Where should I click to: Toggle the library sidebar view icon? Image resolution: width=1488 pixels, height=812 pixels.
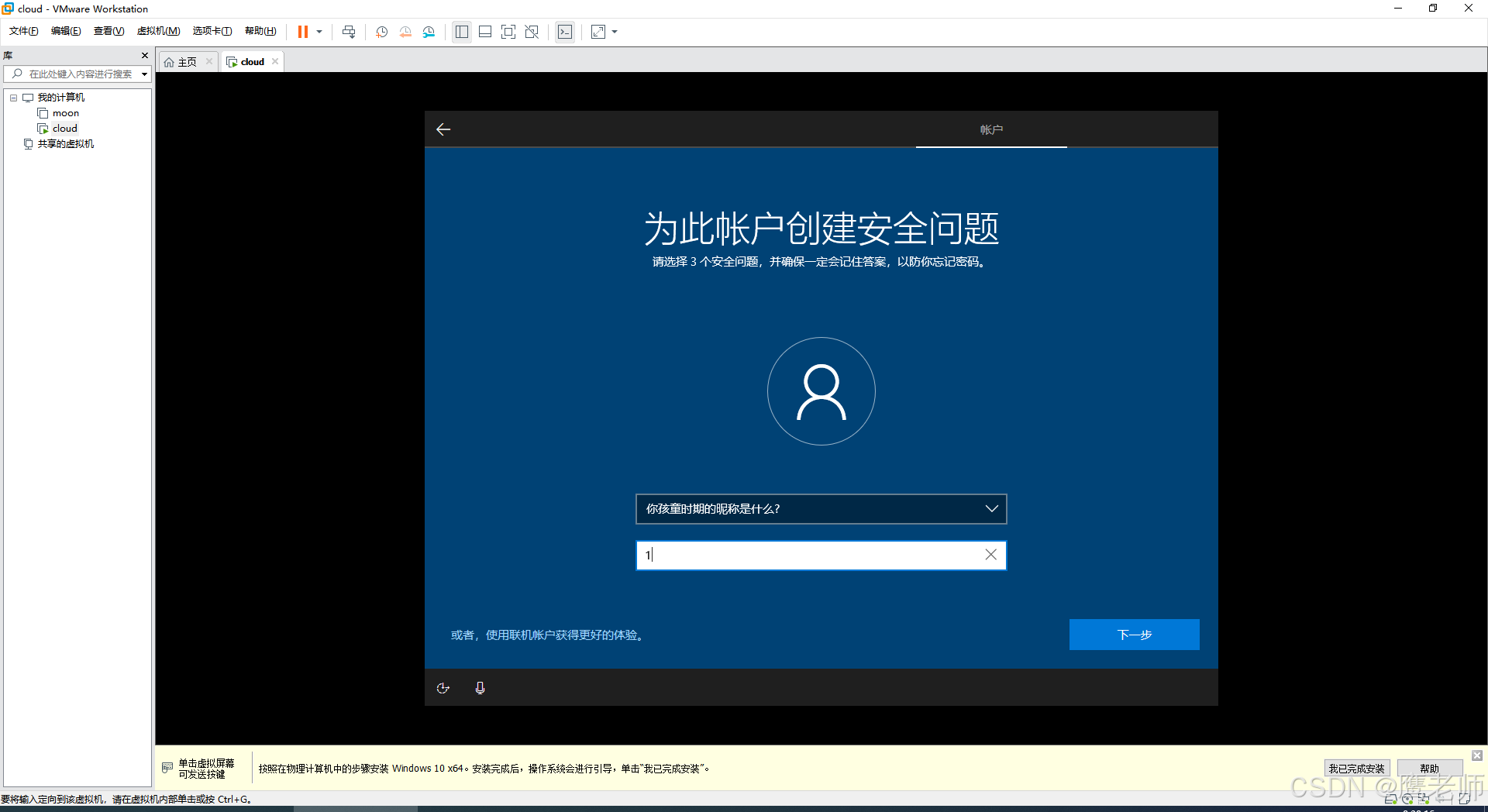point(462,32)
